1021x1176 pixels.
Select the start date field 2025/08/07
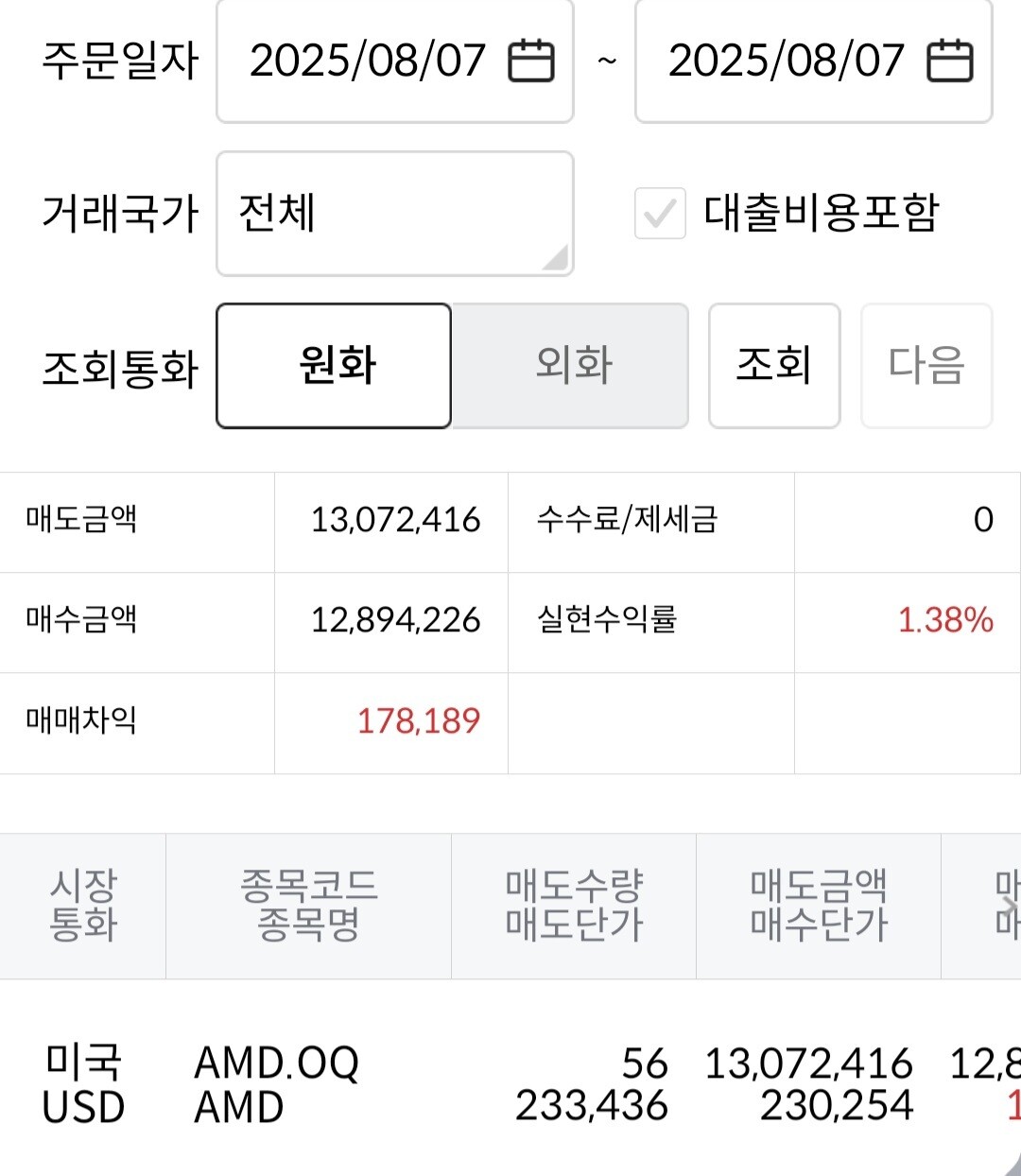click(x=395, y=61)
